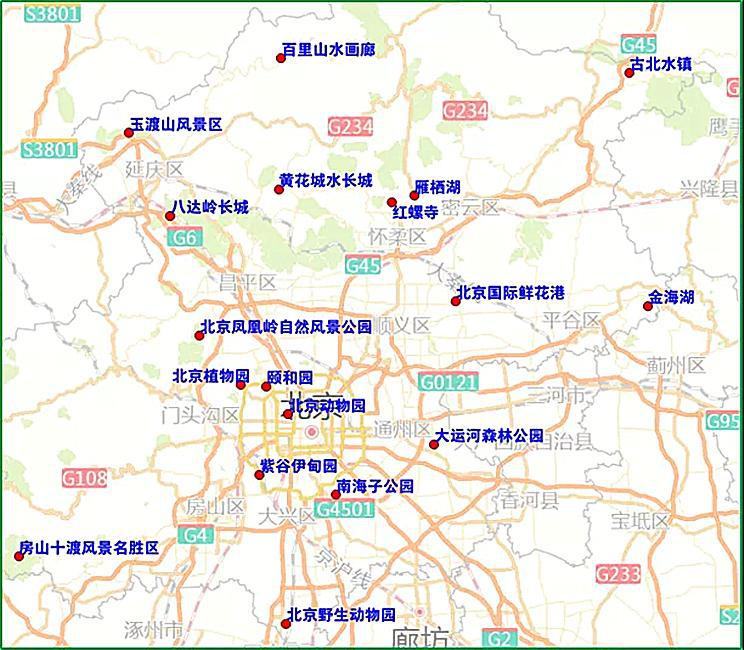Select the 房山十渡风景名胜区 marker
The width and height of the screenshot is (744, 650).
(19, 556)
